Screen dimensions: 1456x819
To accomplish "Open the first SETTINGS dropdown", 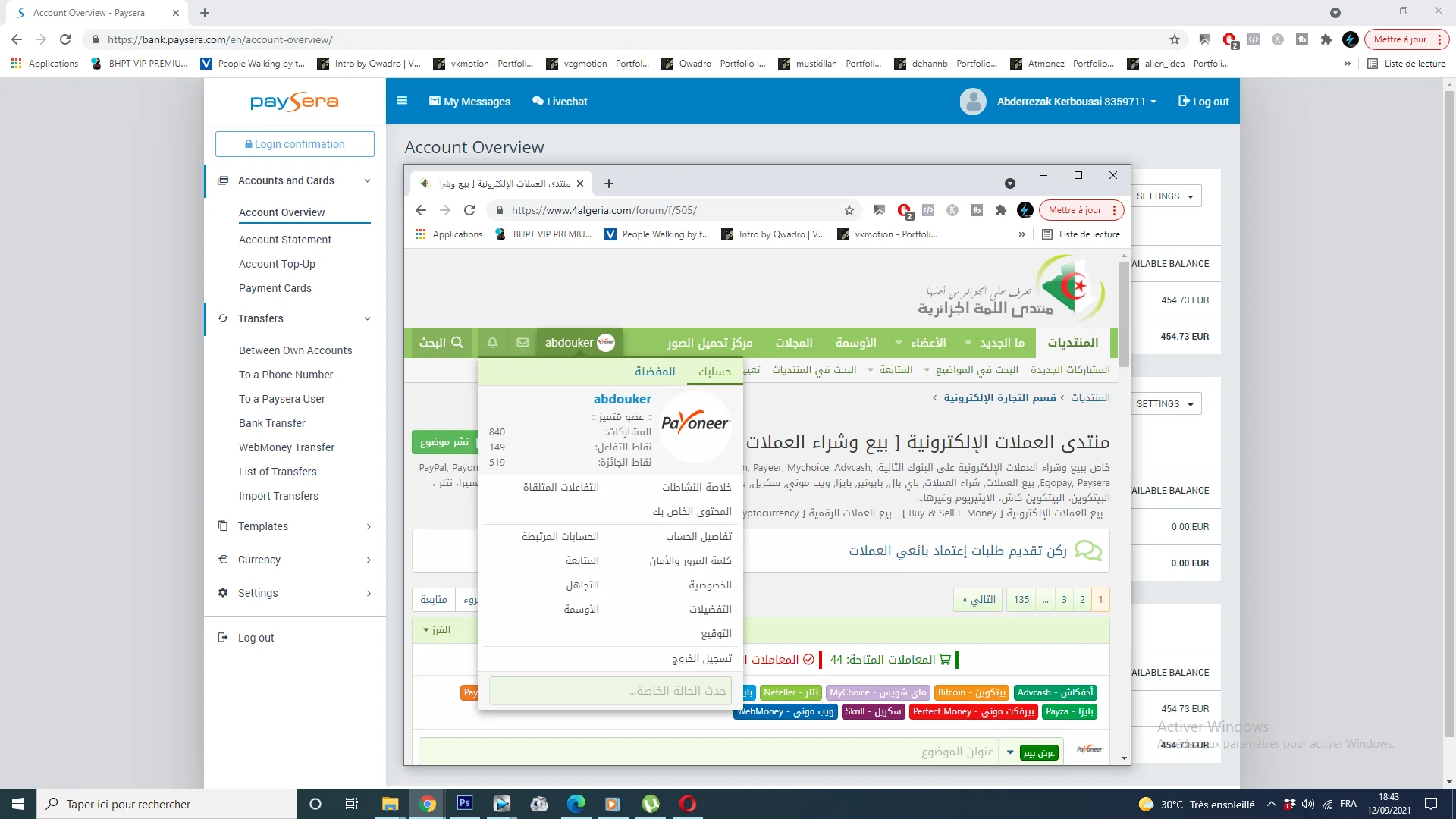I will pos(1166,196).
